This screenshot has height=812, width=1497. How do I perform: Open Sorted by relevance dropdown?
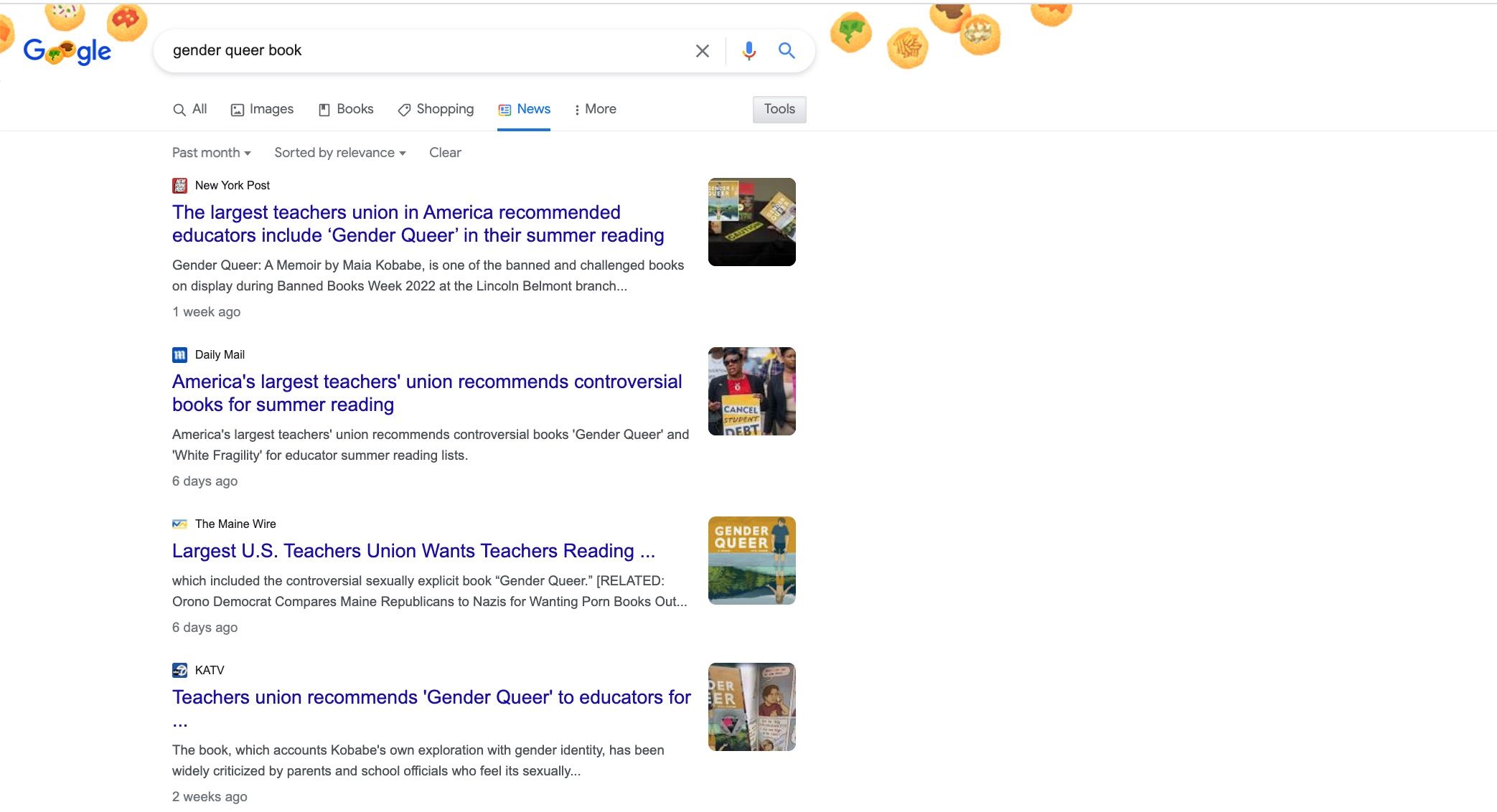(x=339, y=153)
